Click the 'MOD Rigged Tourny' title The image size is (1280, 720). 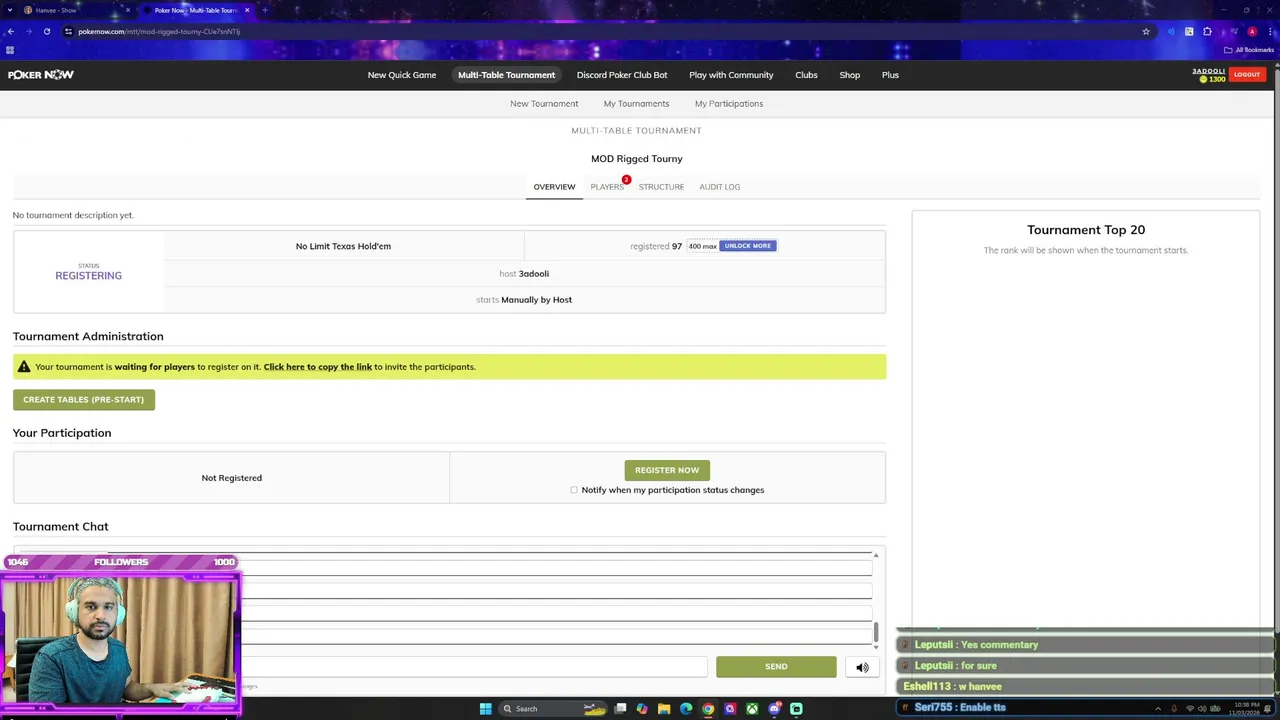pyautogui.click(x=637, y=159)
